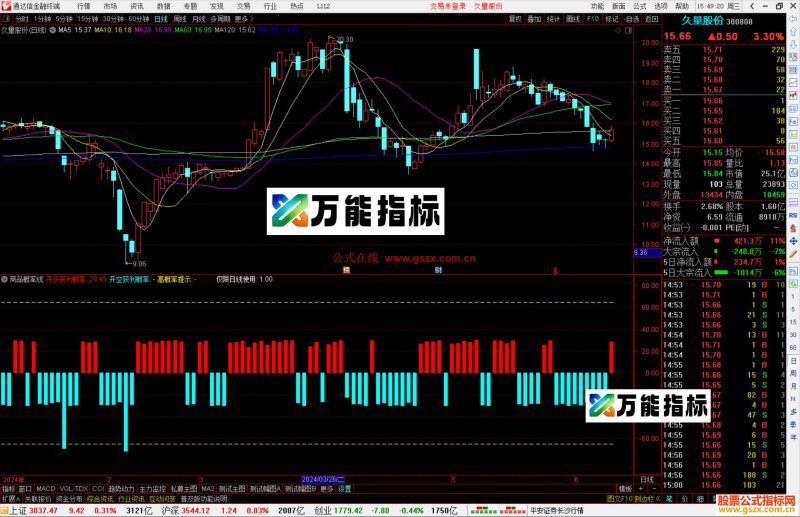Viewport: 800px width, 517px height.
Task: Switch sidebar period to 月
Action: (x=793, y=387)
